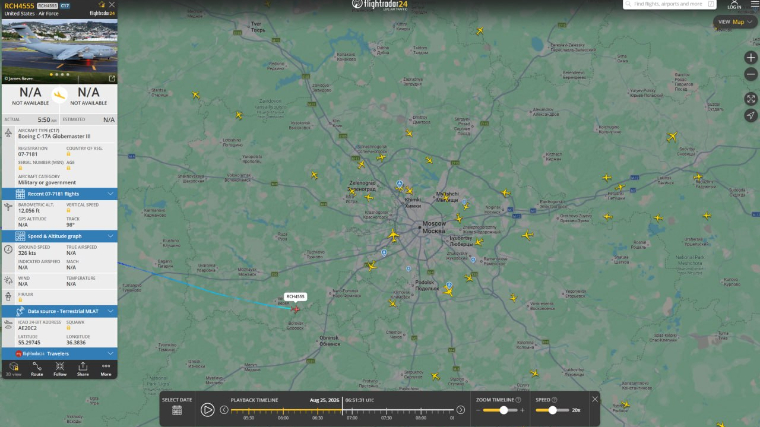Click the locked Age padlock
Viewport: 760px width, 427px height.
(68, 168)
